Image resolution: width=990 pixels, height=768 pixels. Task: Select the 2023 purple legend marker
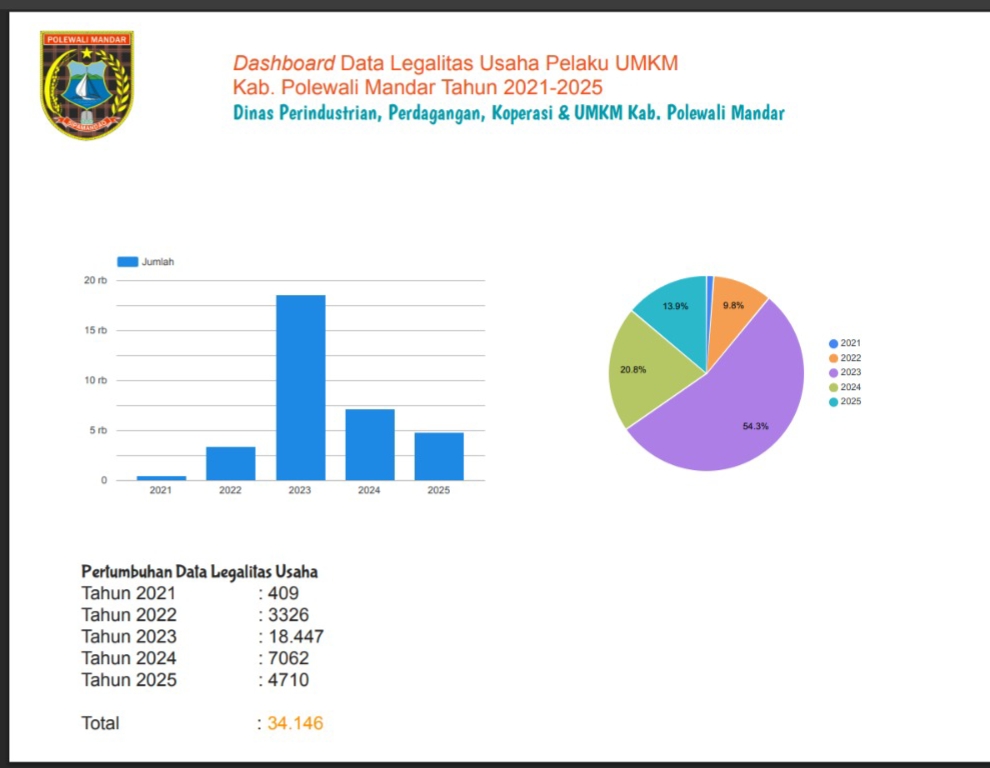click(833, 372)
